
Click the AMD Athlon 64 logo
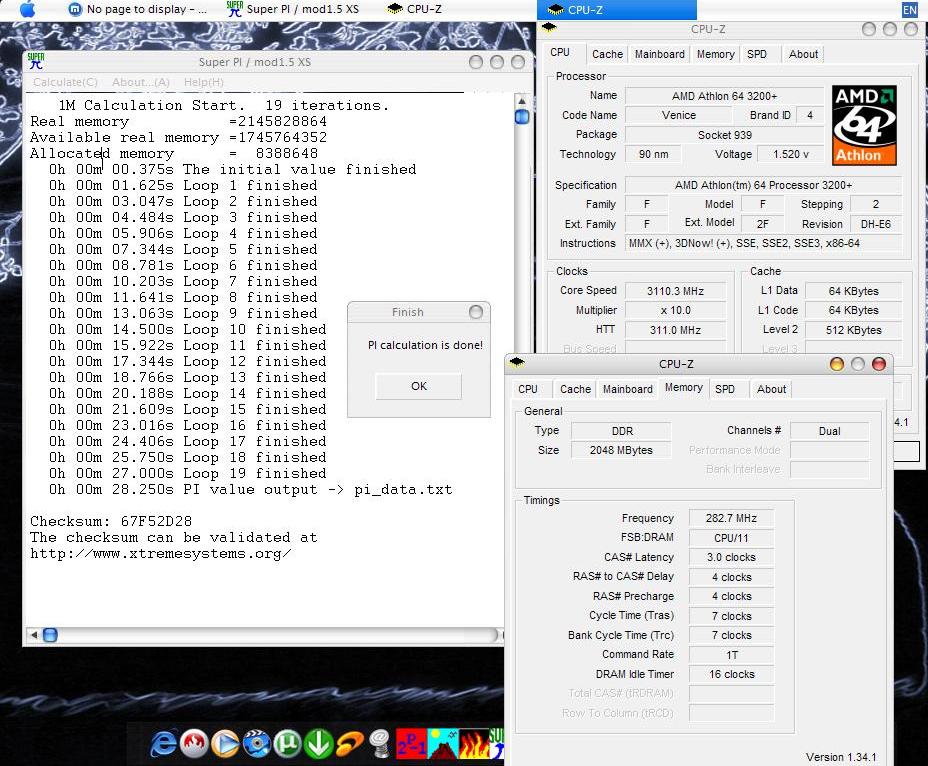click(x=864, y=125)
